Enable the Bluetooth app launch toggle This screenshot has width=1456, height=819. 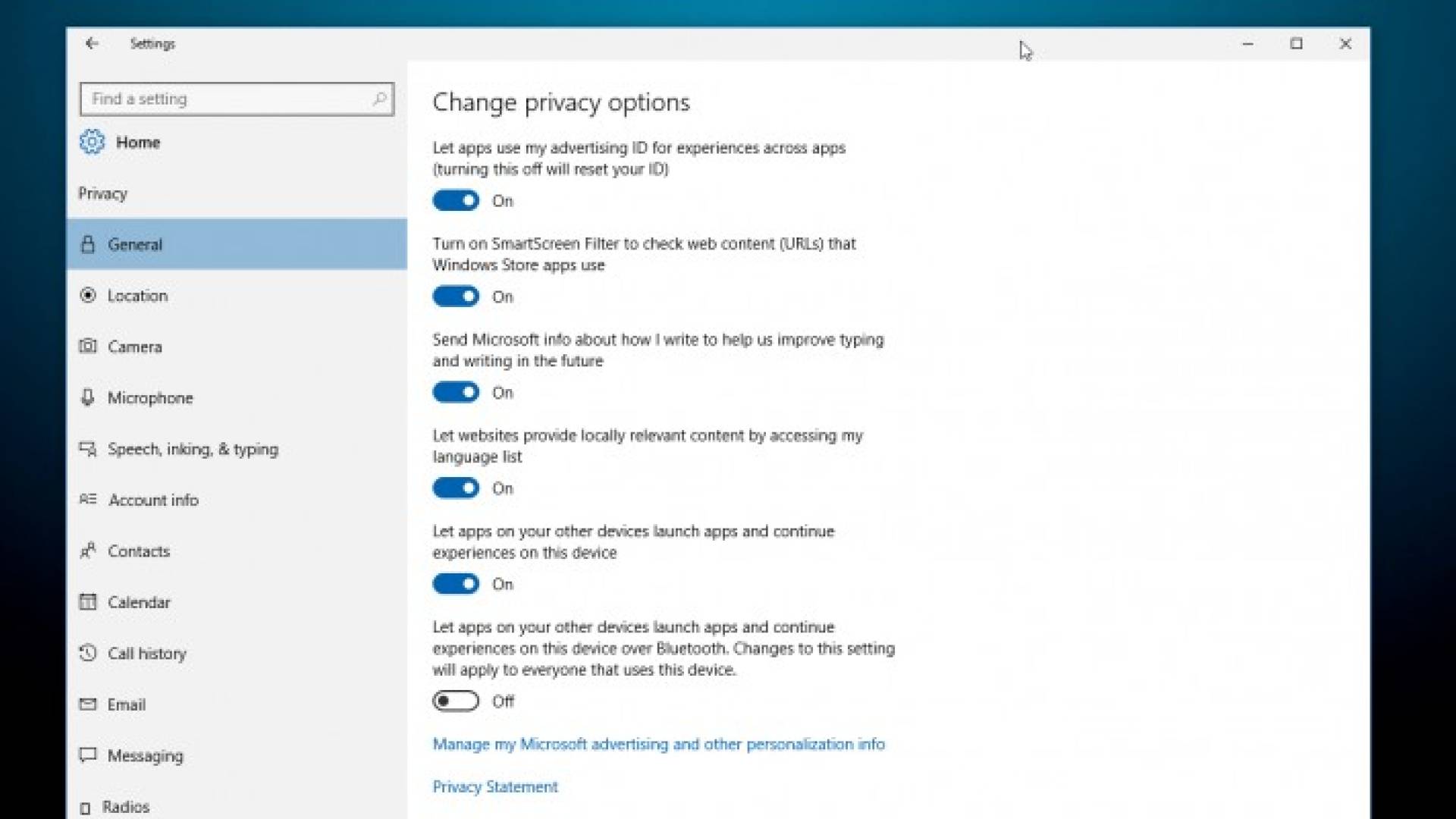(x=456, y=701)
